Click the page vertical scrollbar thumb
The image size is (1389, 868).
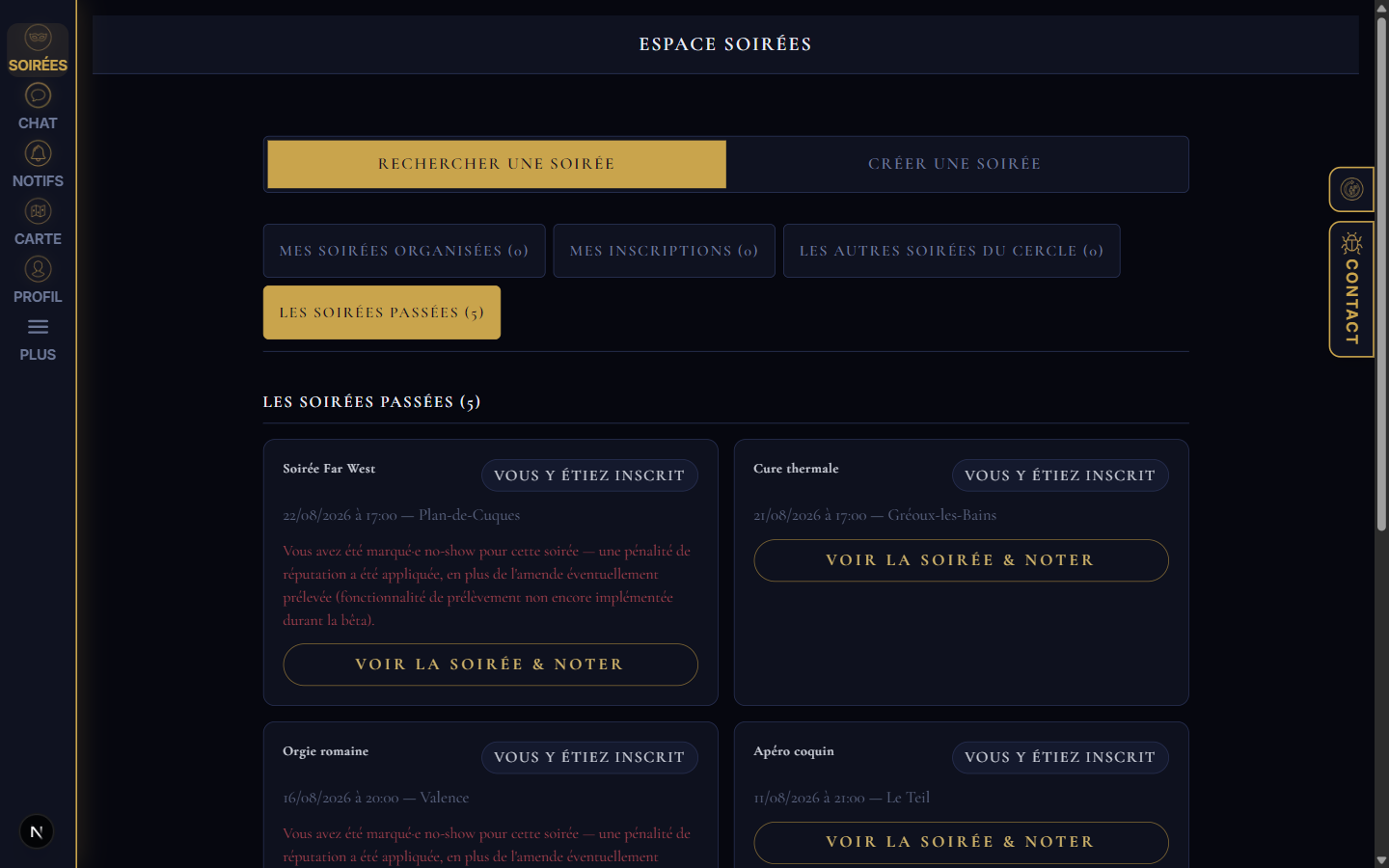[1381, 274]
